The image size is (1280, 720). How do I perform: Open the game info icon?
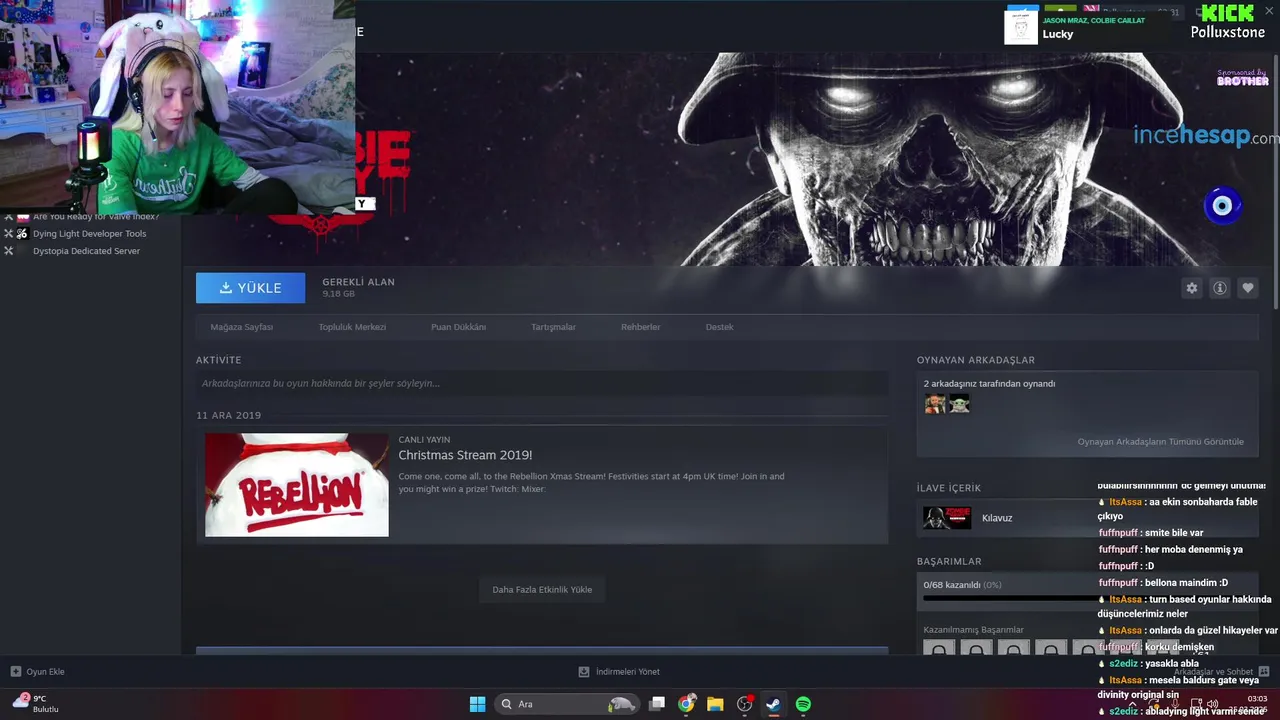pyautogui.click(x=1219, y=288)
